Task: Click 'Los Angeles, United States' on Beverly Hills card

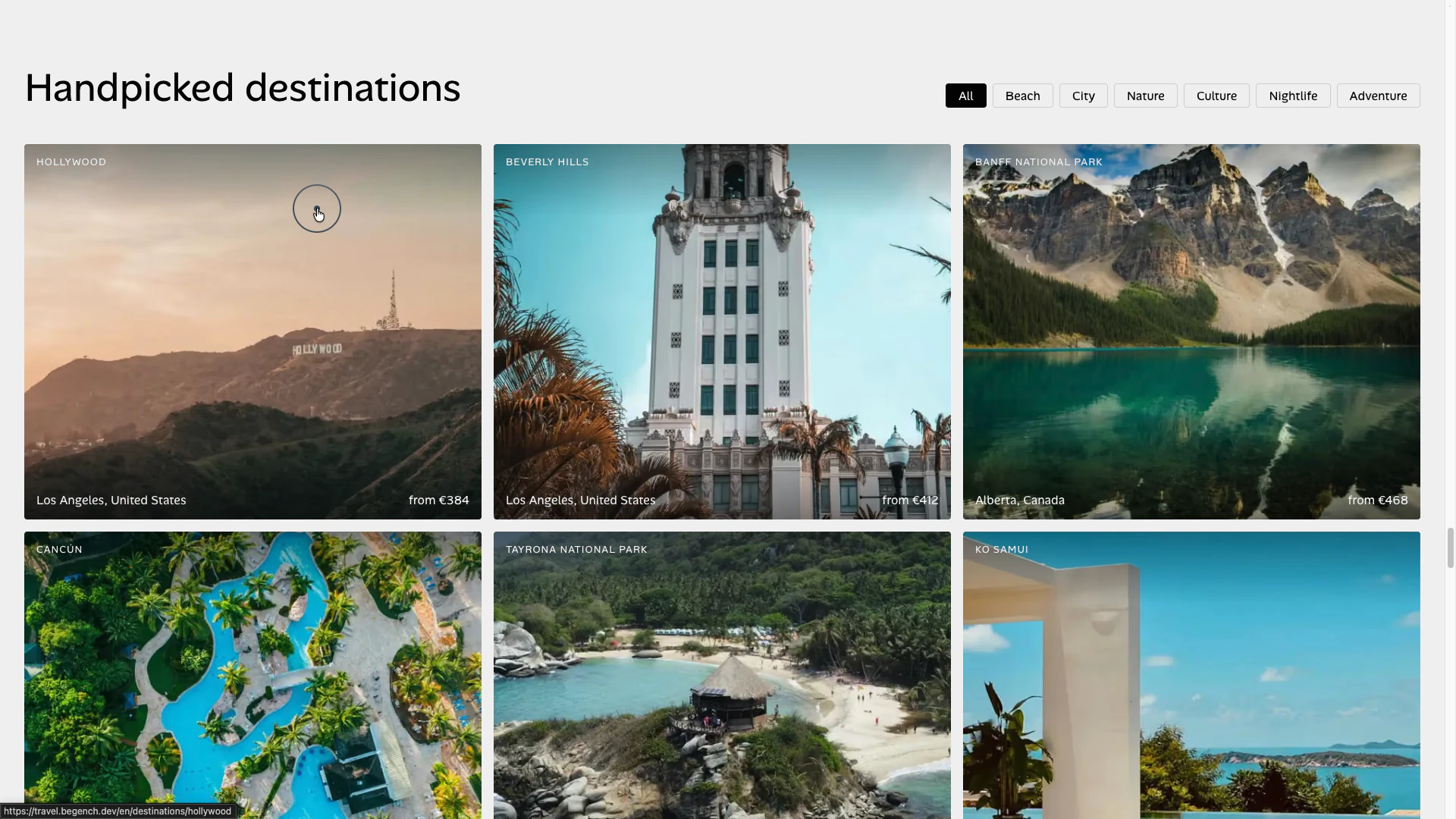Action: pos(580,500)
